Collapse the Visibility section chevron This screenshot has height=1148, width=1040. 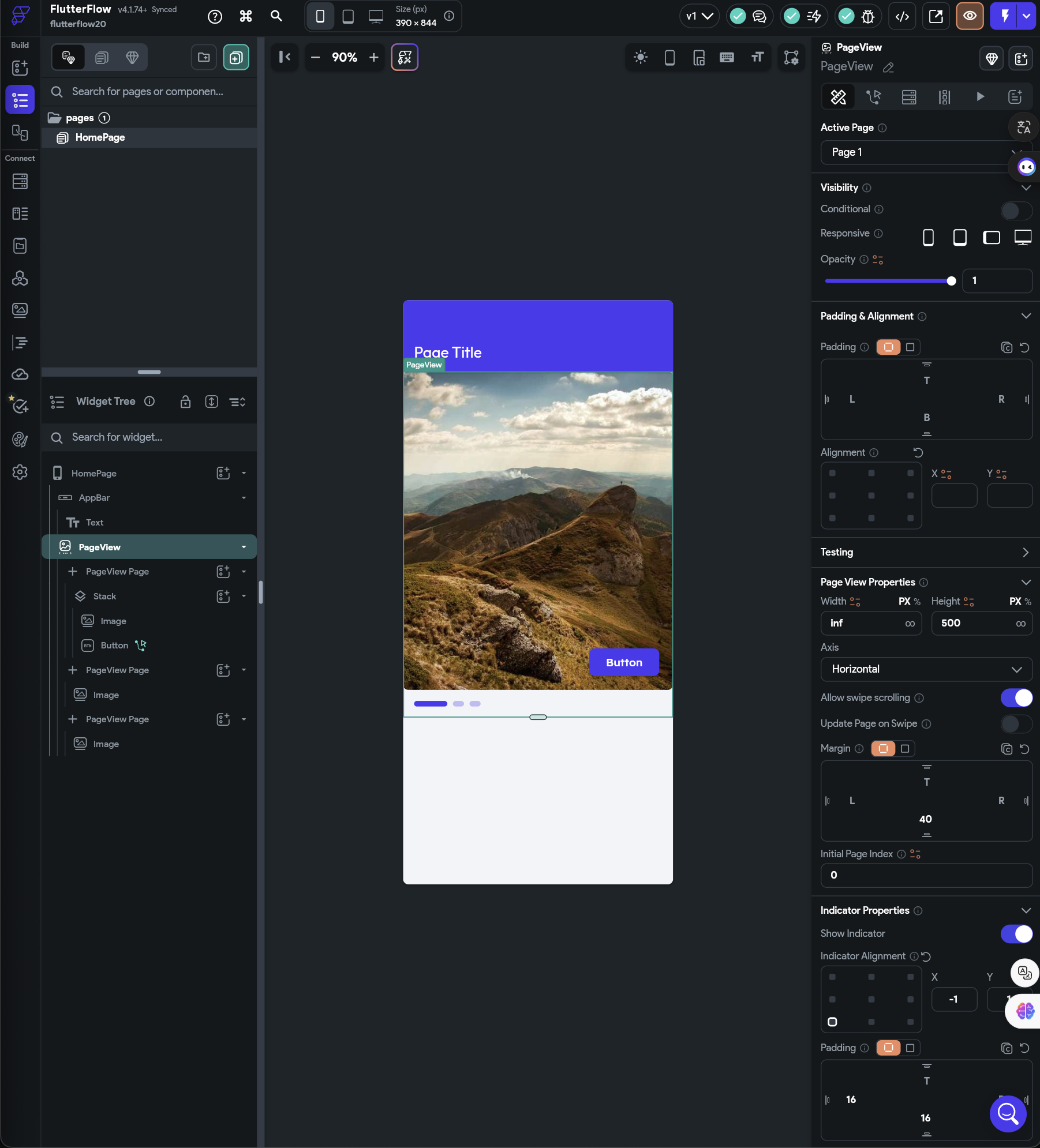click(1026, 188)
